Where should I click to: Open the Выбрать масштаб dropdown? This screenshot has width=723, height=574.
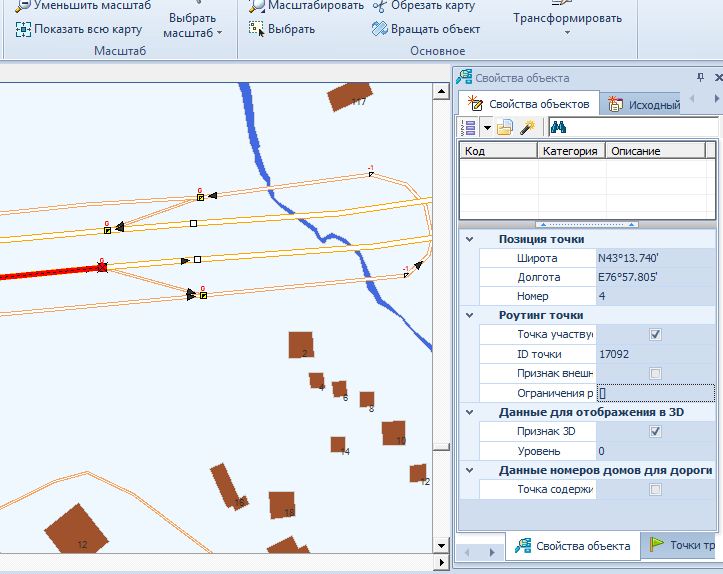pyautogui.click(x=191, y=26)
